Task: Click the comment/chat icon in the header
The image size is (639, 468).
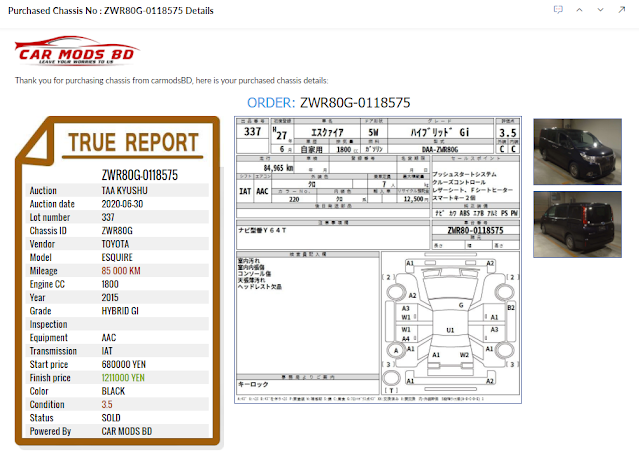Action: coord(558,9)
